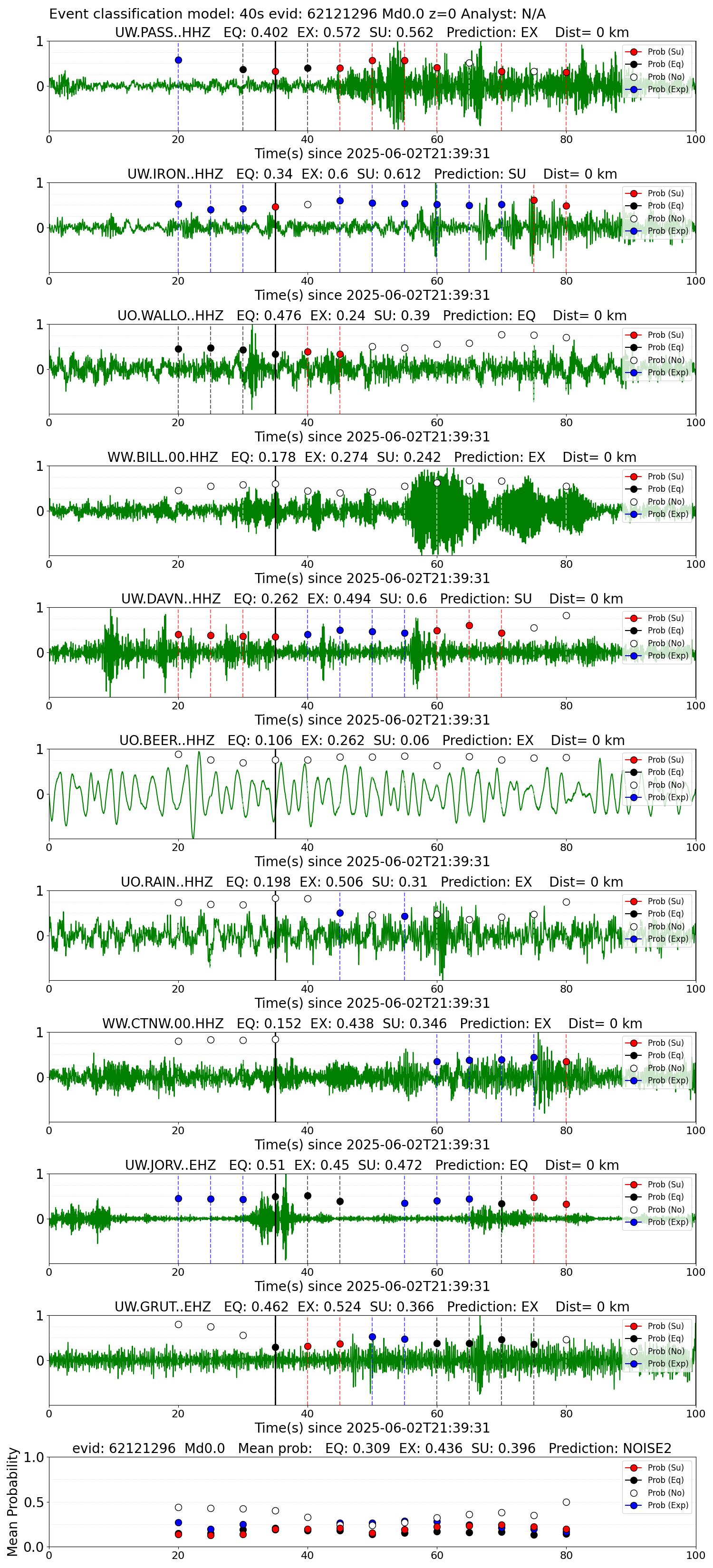Click the Mean prob summary title, Prediction NOISE2

coord(372,1448)
